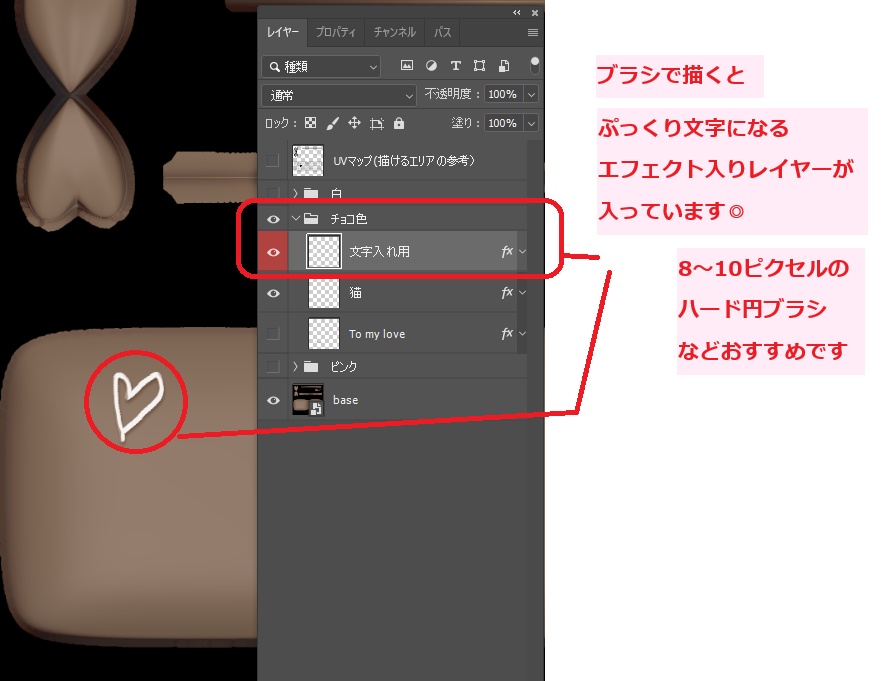Click the 不透明度 opacity label

coord(451,94)
